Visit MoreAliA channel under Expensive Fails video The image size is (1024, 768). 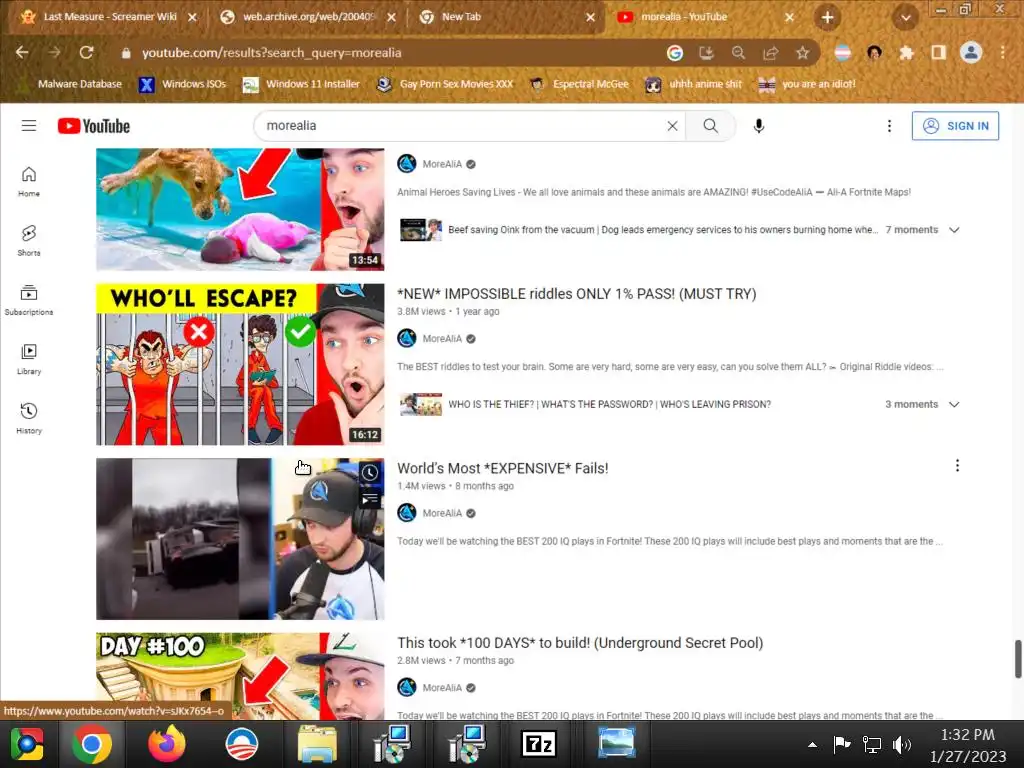[441, 513]
